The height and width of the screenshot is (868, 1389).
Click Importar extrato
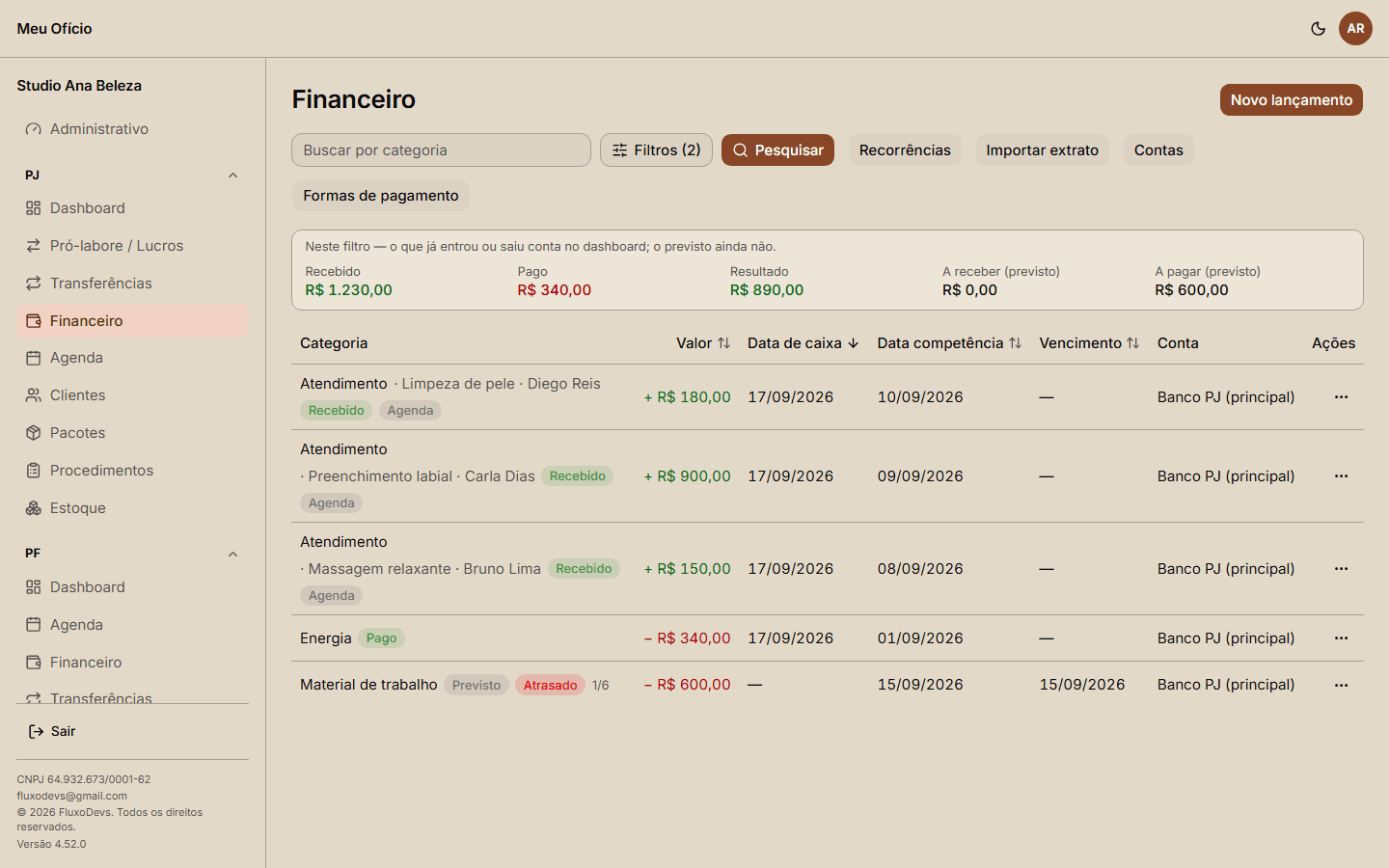pyautogui.click(x=1042, y=150)
